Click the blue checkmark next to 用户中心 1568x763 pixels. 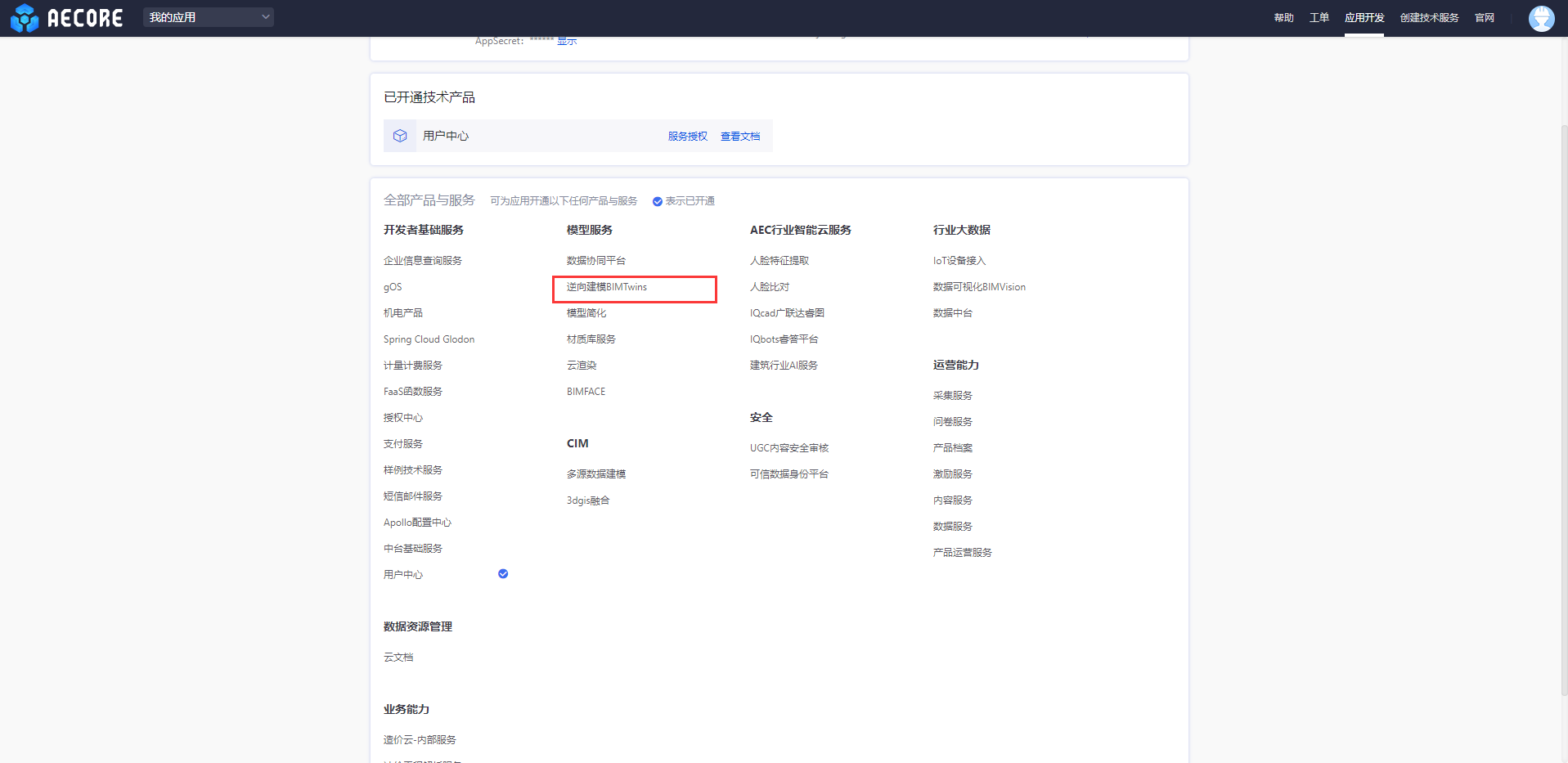(x=503, y=574)
